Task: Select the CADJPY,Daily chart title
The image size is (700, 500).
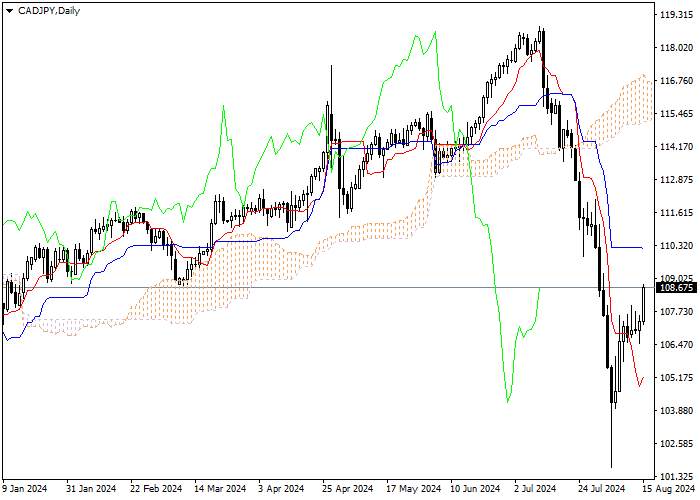Action: (x=49, y=11)
